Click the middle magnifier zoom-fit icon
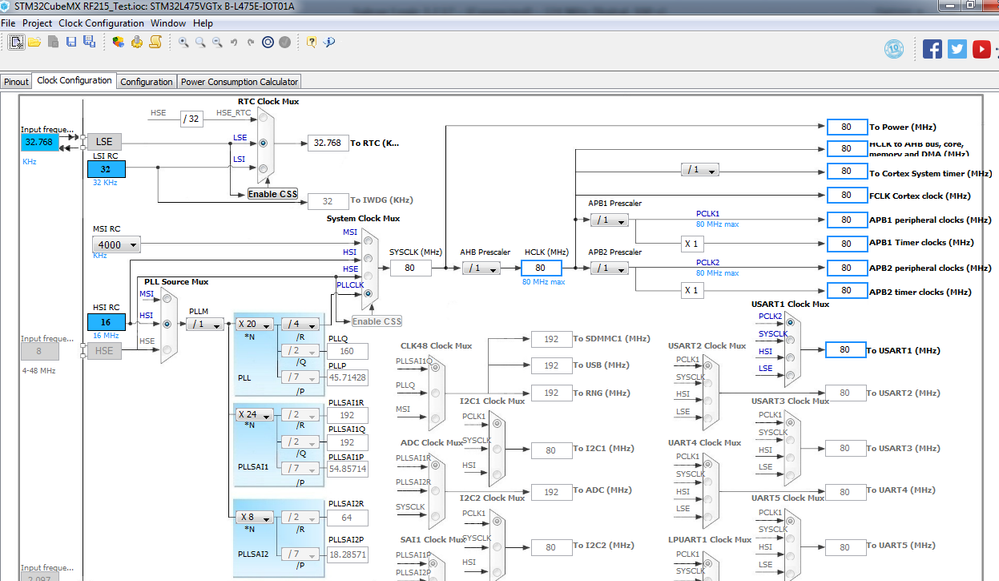 pos(200,42)
